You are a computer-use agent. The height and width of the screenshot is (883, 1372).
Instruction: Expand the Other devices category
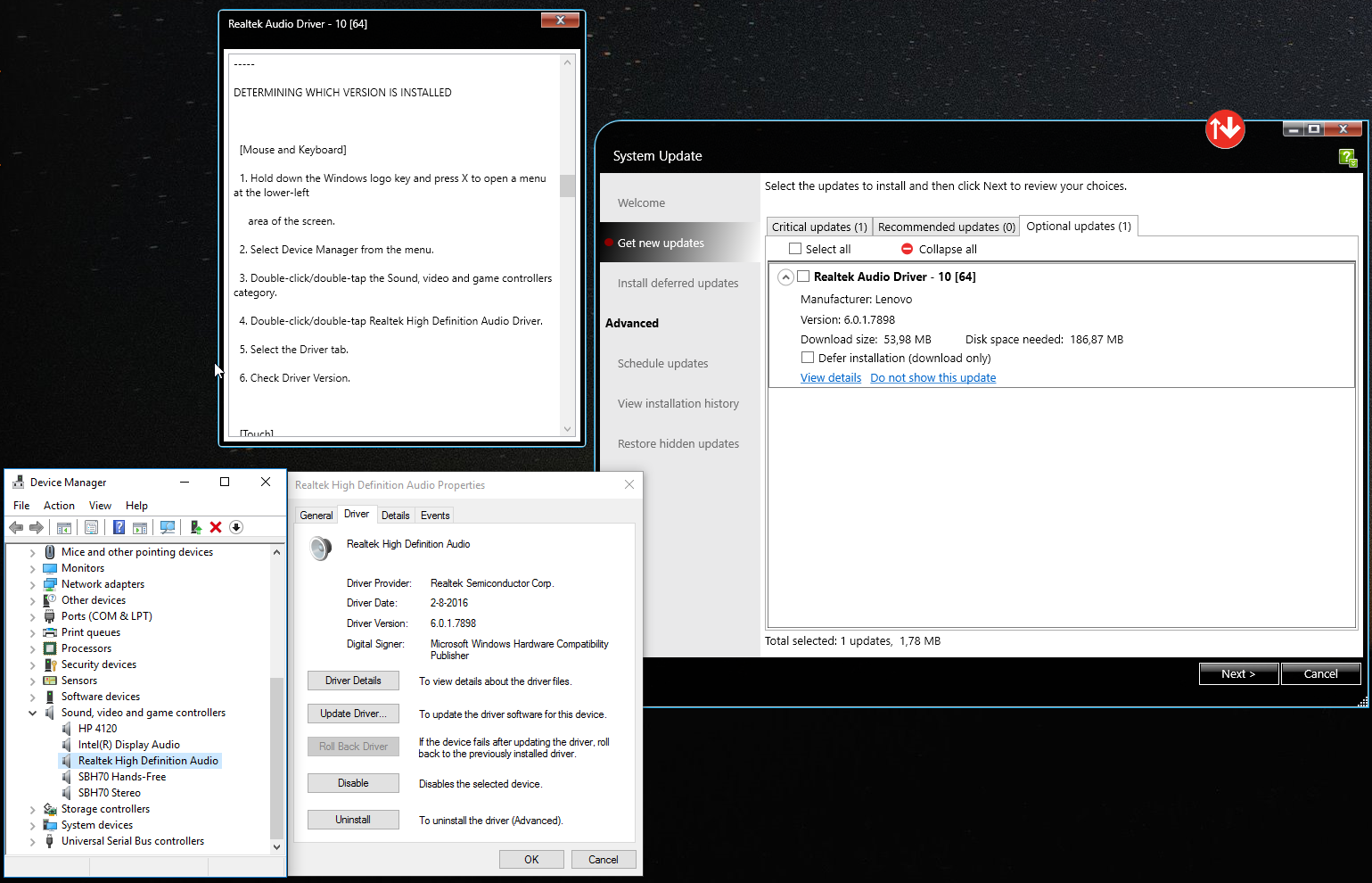pos(33,600)
